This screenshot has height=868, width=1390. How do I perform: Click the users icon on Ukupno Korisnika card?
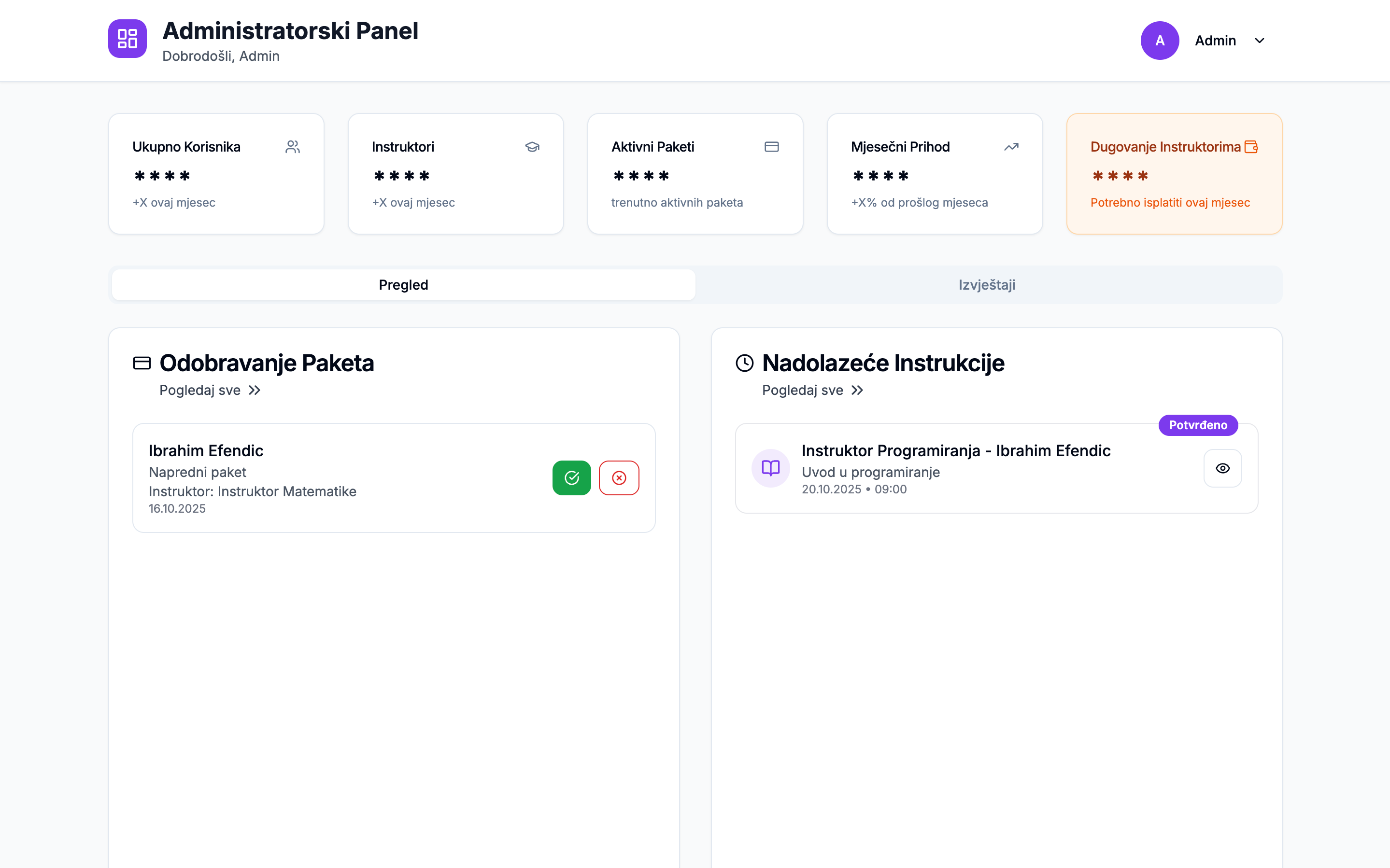(x=293, y=147)
